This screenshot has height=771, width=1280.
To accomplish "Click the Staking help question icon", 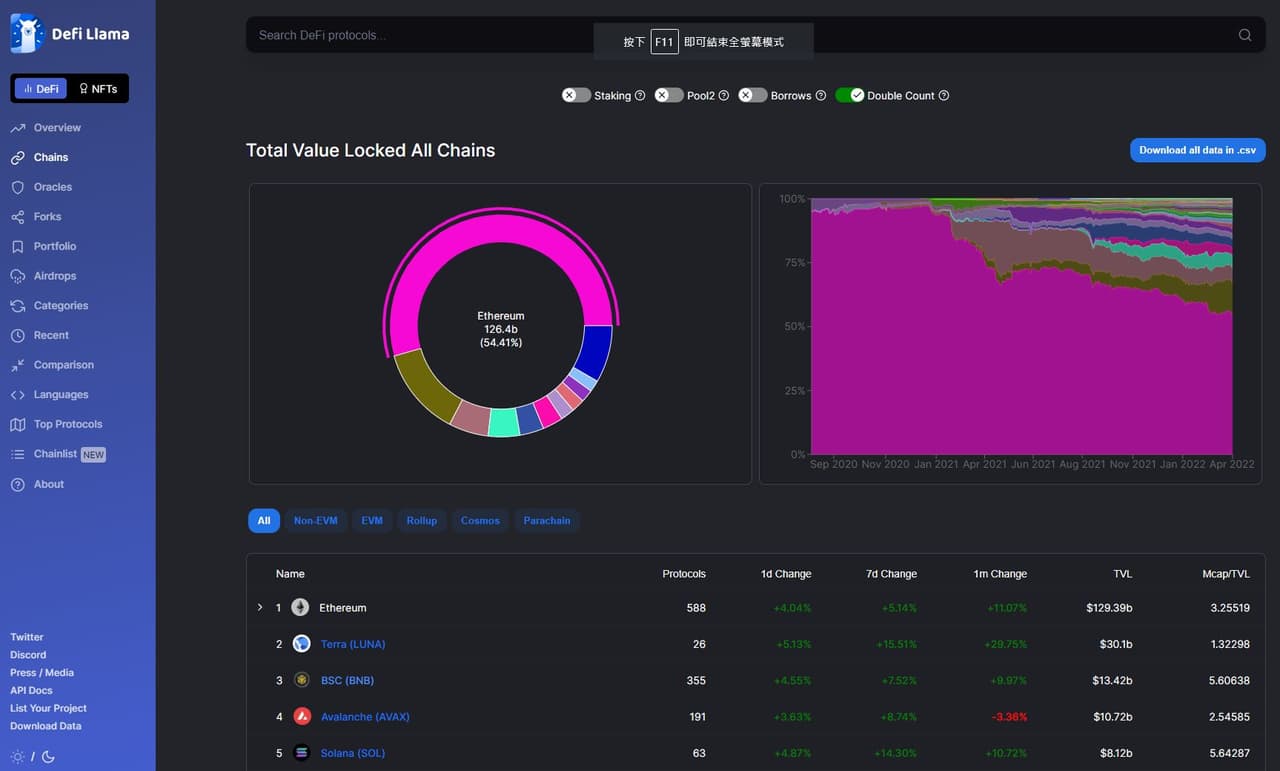I will click(640, 96).
